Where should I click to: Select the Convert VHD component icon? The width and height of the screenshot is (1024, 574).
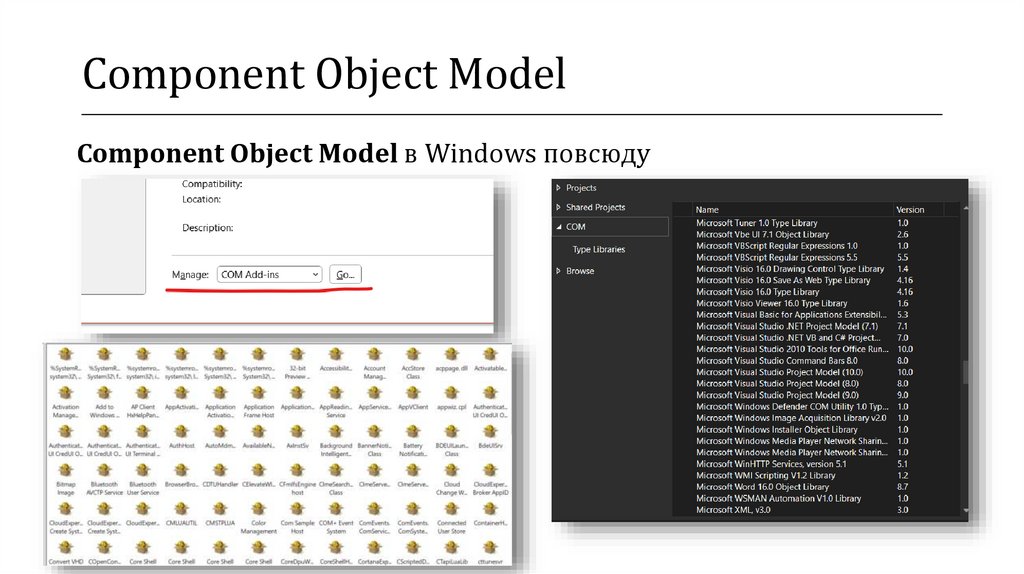(65, 547)
